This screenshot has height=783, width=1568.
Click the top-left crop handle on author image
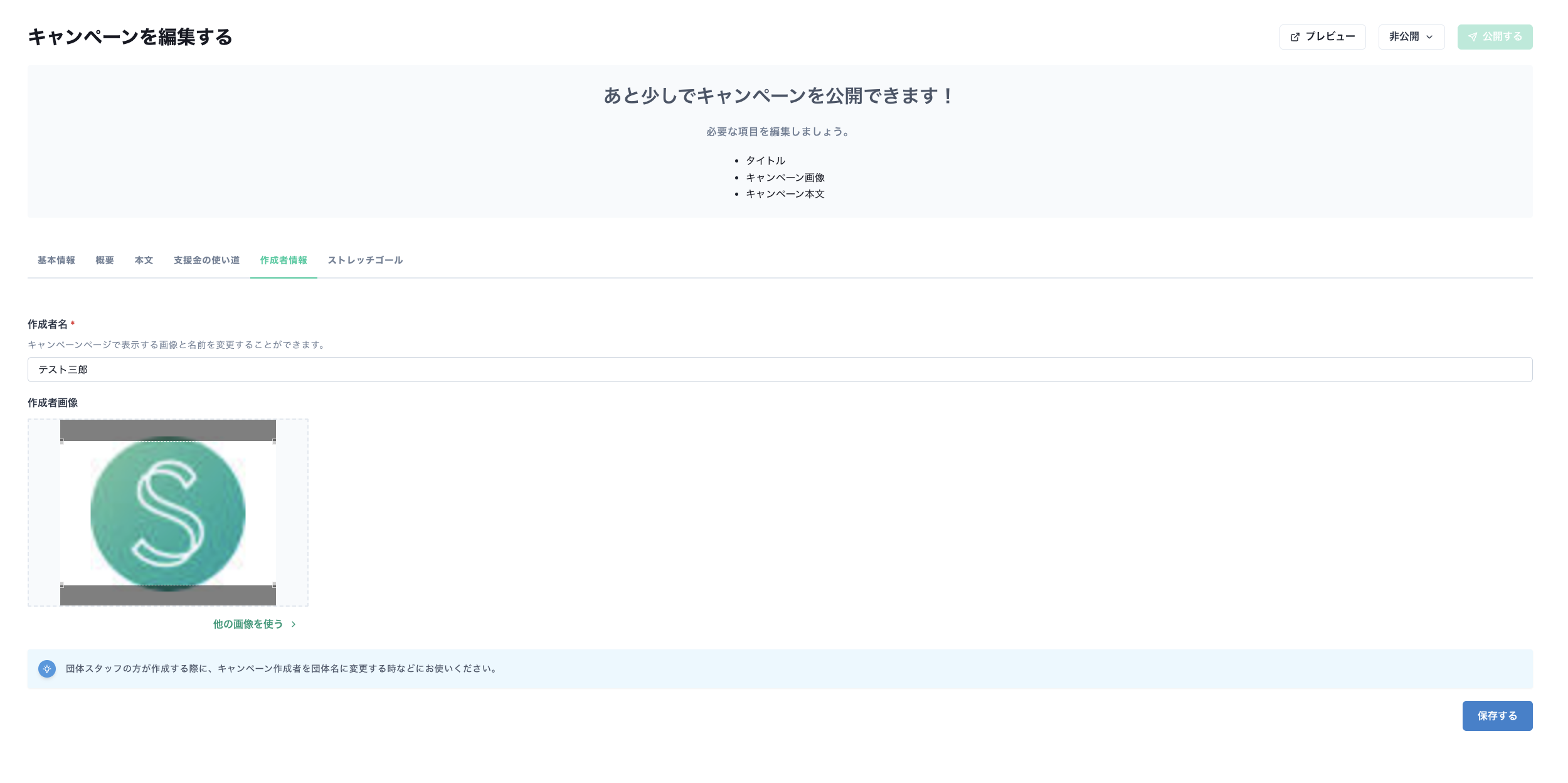[x=61, y=441]
